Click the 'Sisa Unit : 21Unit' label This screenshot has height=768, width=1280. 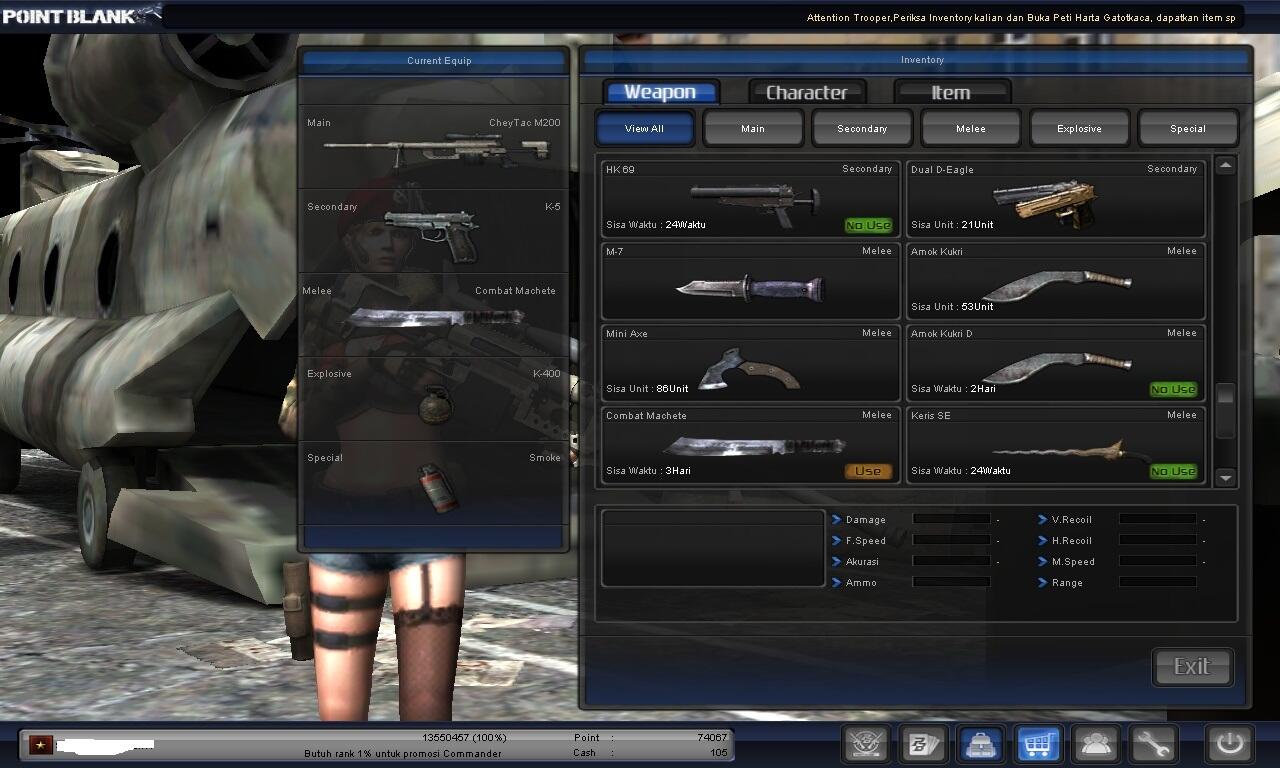[x=952, y=225]
